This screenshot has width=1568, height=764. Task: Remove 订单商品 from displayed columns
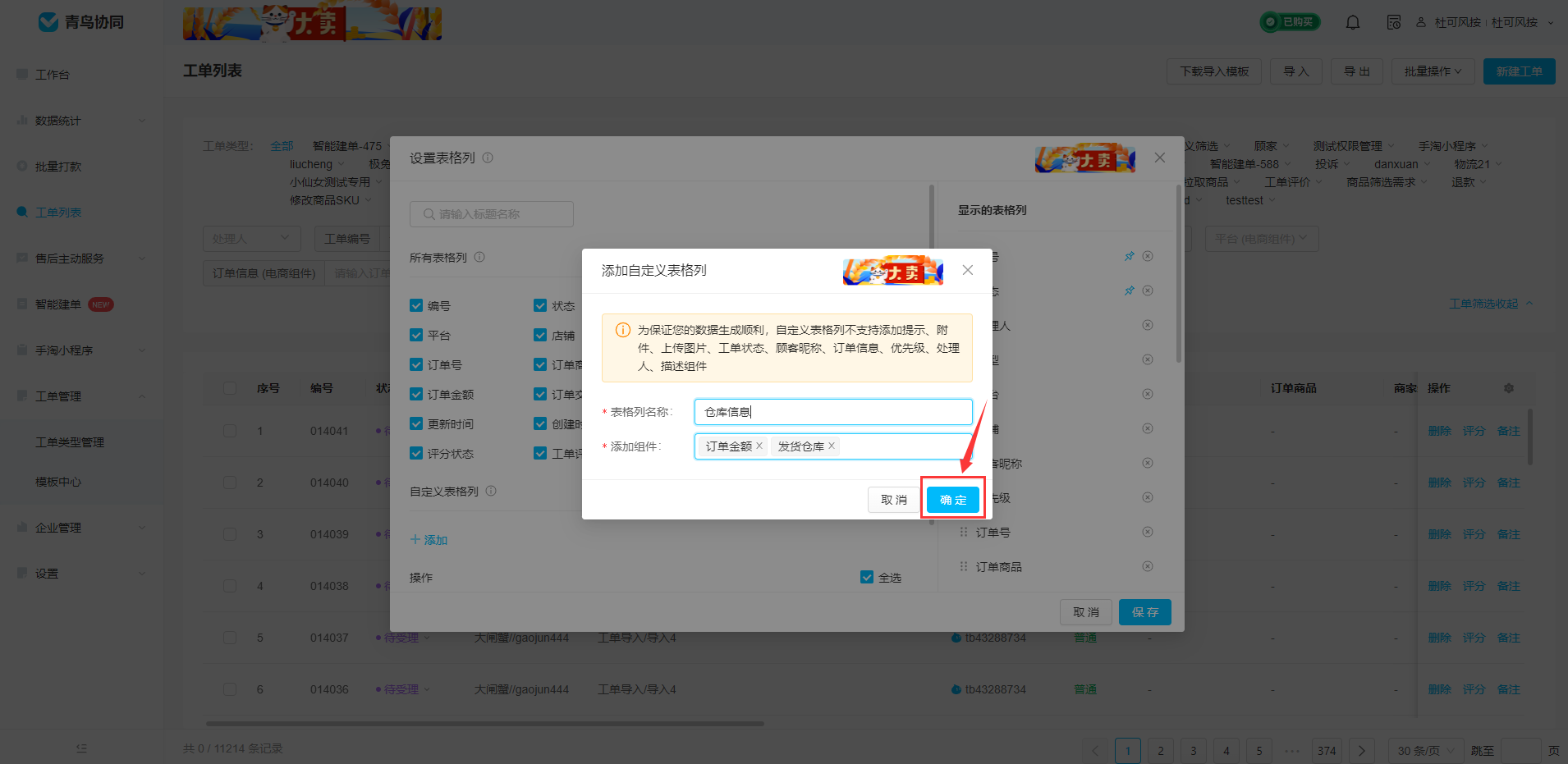pos(1148,566)
